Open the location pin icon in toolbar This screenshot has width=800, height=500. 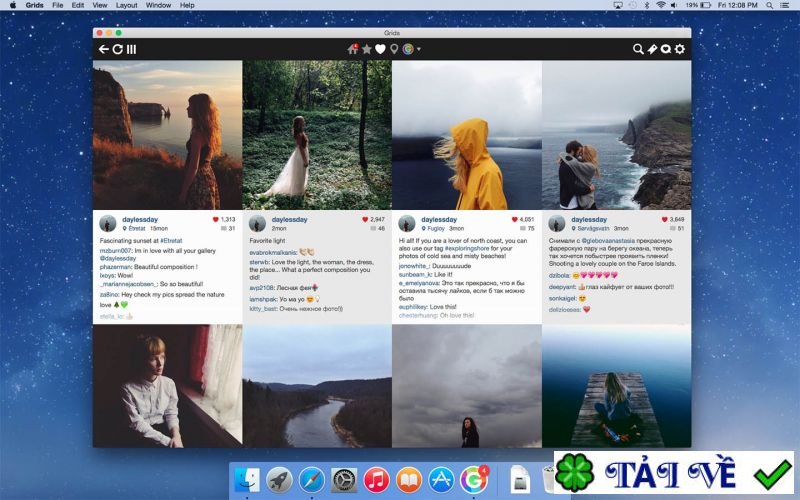[x=394, y=49]
